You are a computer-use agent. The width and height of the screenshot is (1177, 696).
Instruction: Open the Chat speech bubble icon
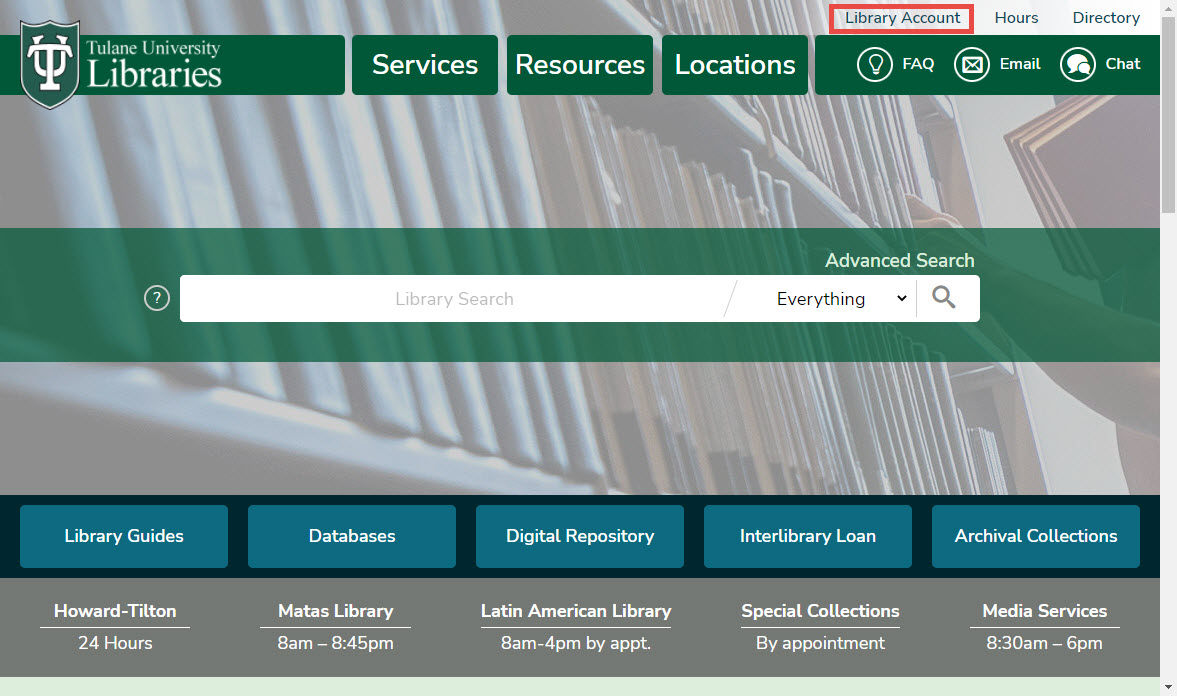(x=1077, y=65)
